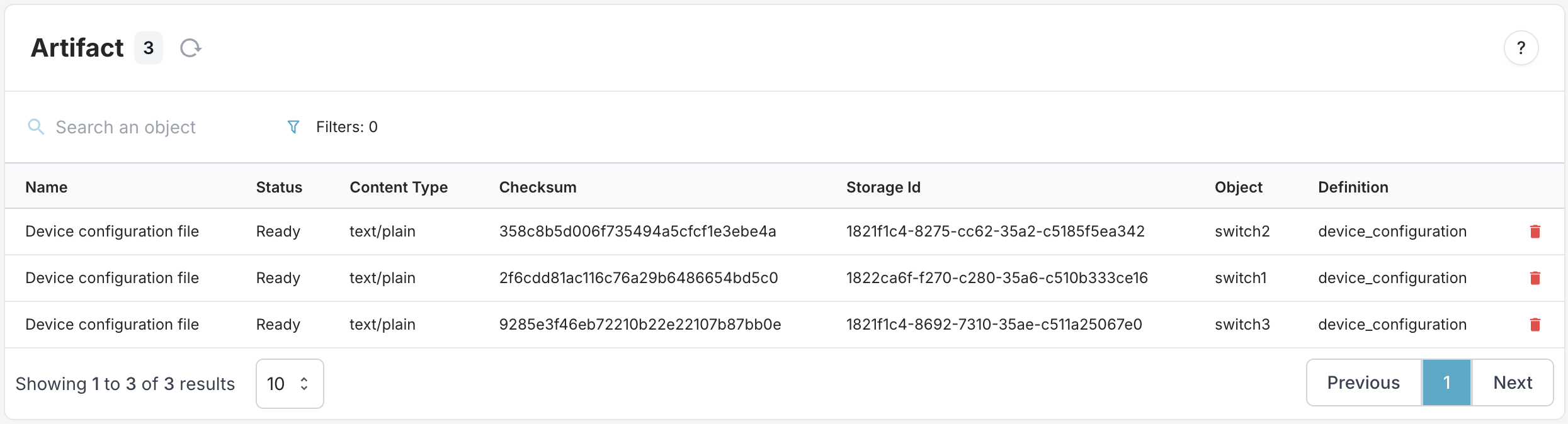The height and width of the screenshot is (424, 1568).
Task: Open the Filters: 0 control
Action: (x=346, y=127)
